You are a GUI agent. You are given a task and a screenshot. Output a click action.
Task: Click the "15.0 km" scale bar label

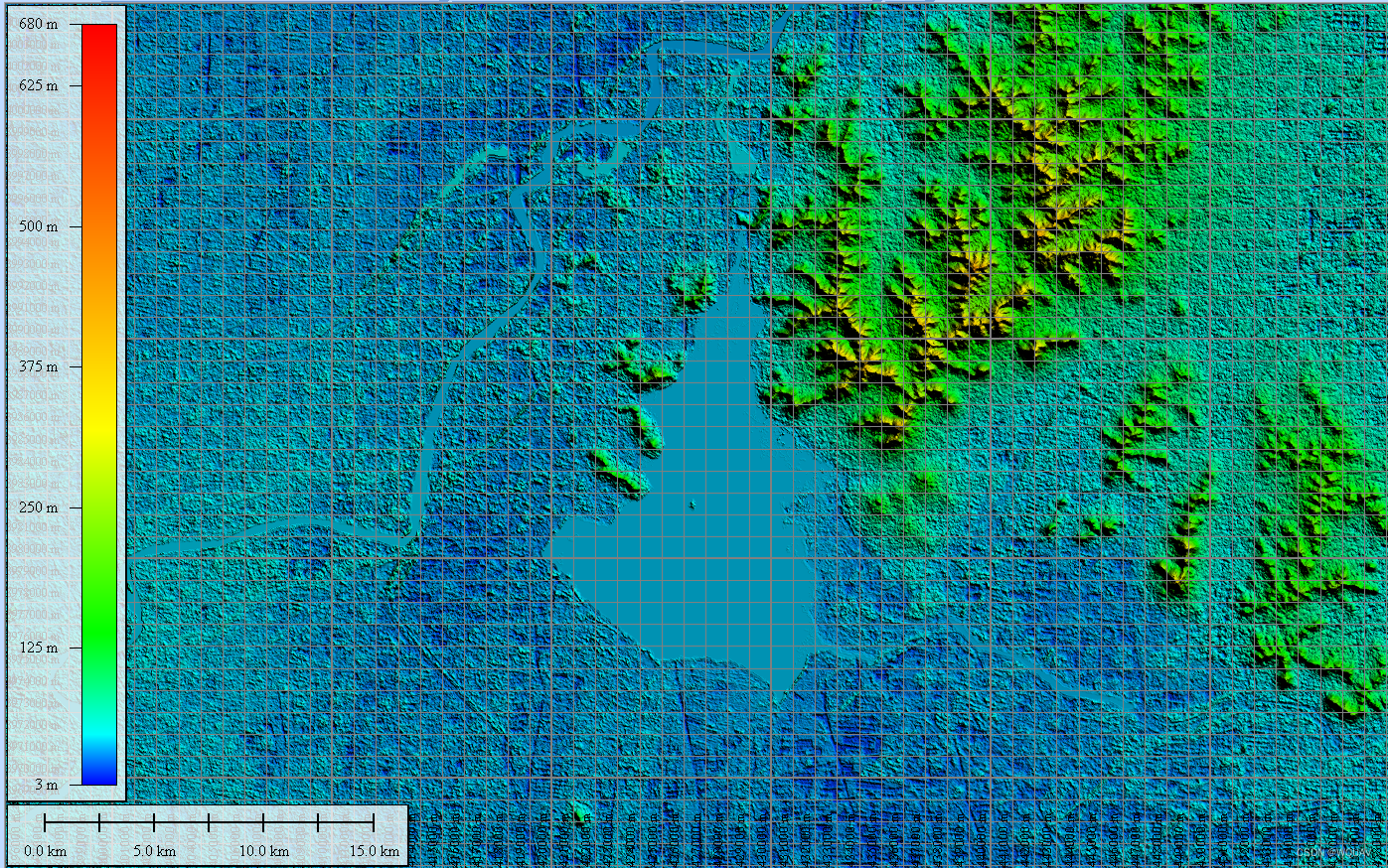[374, 851]
